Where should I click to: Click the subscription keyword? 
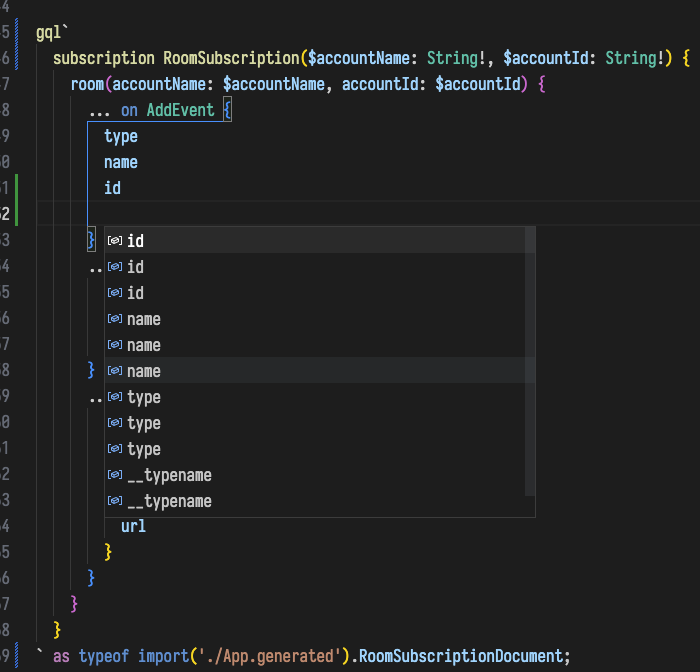(x=104, y=58)
